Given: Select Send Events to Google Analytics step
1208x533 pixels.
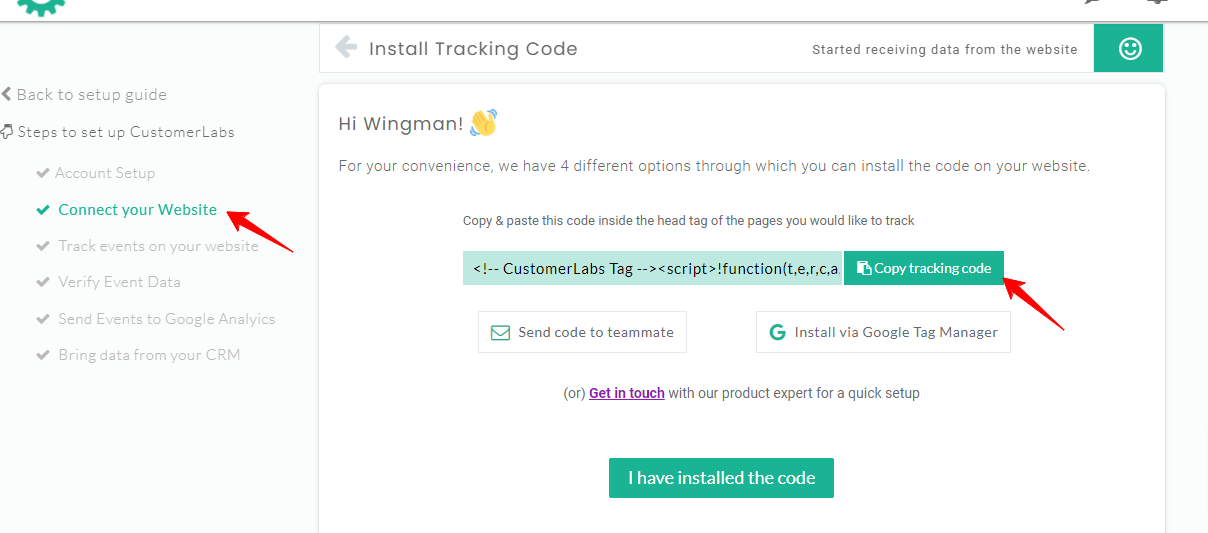Looking at the screenshot, I should tap(166, 319).
